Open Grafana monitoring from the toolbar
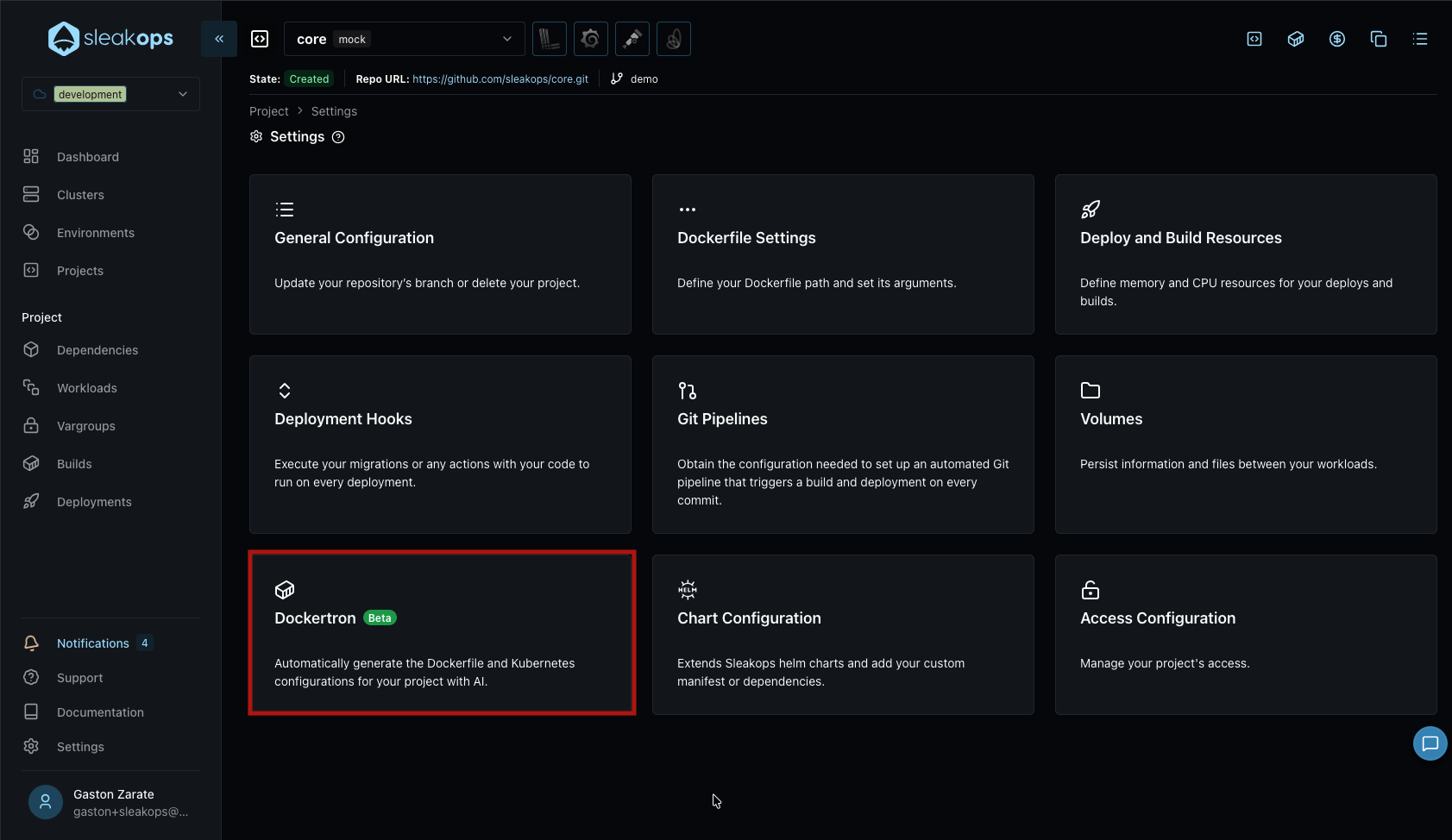The height and width of the screenshot is (840, 1452). [591, 39]
